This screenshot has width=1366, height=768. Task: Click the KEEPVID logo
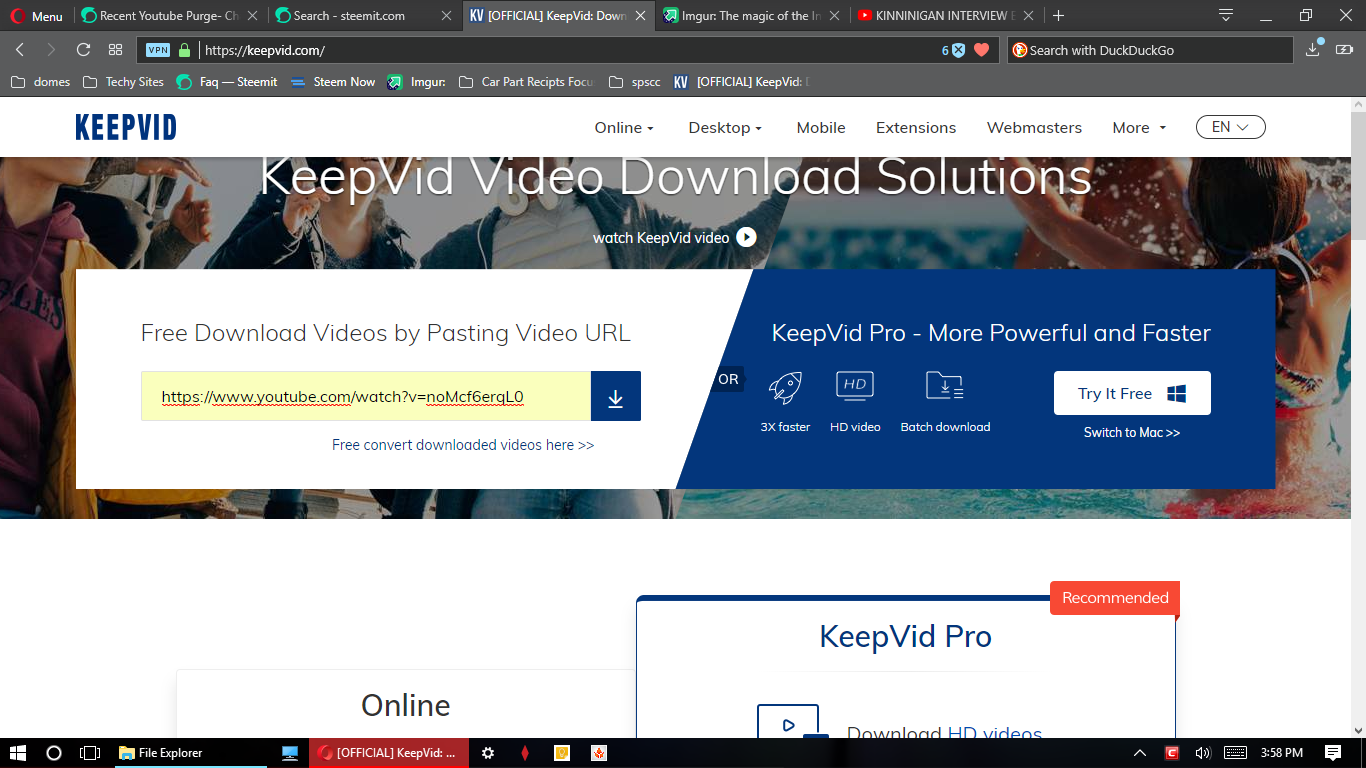point(126,127)
